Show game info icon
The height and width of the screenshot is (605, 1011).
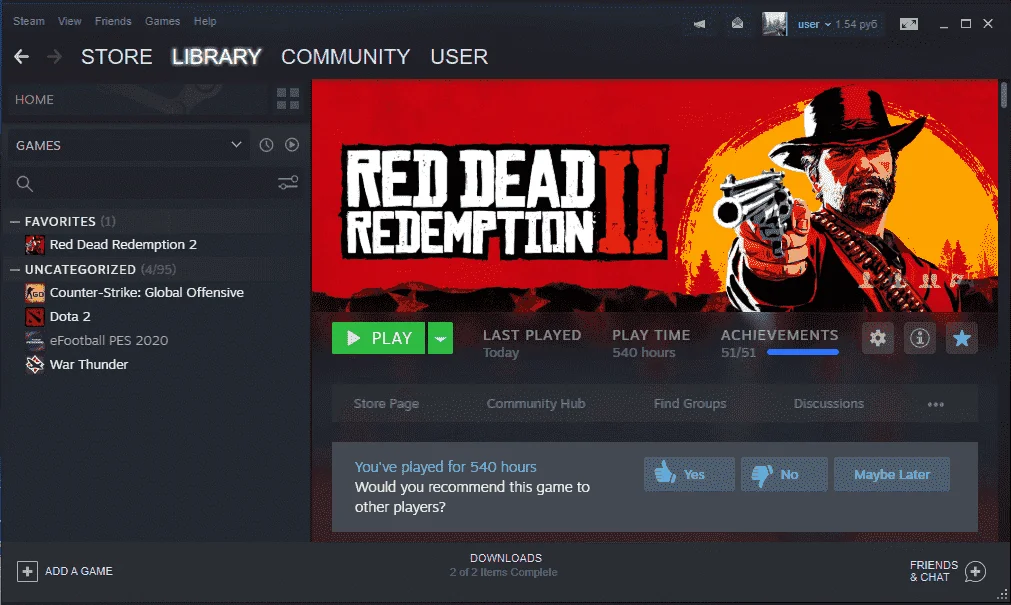click(919, 338)
